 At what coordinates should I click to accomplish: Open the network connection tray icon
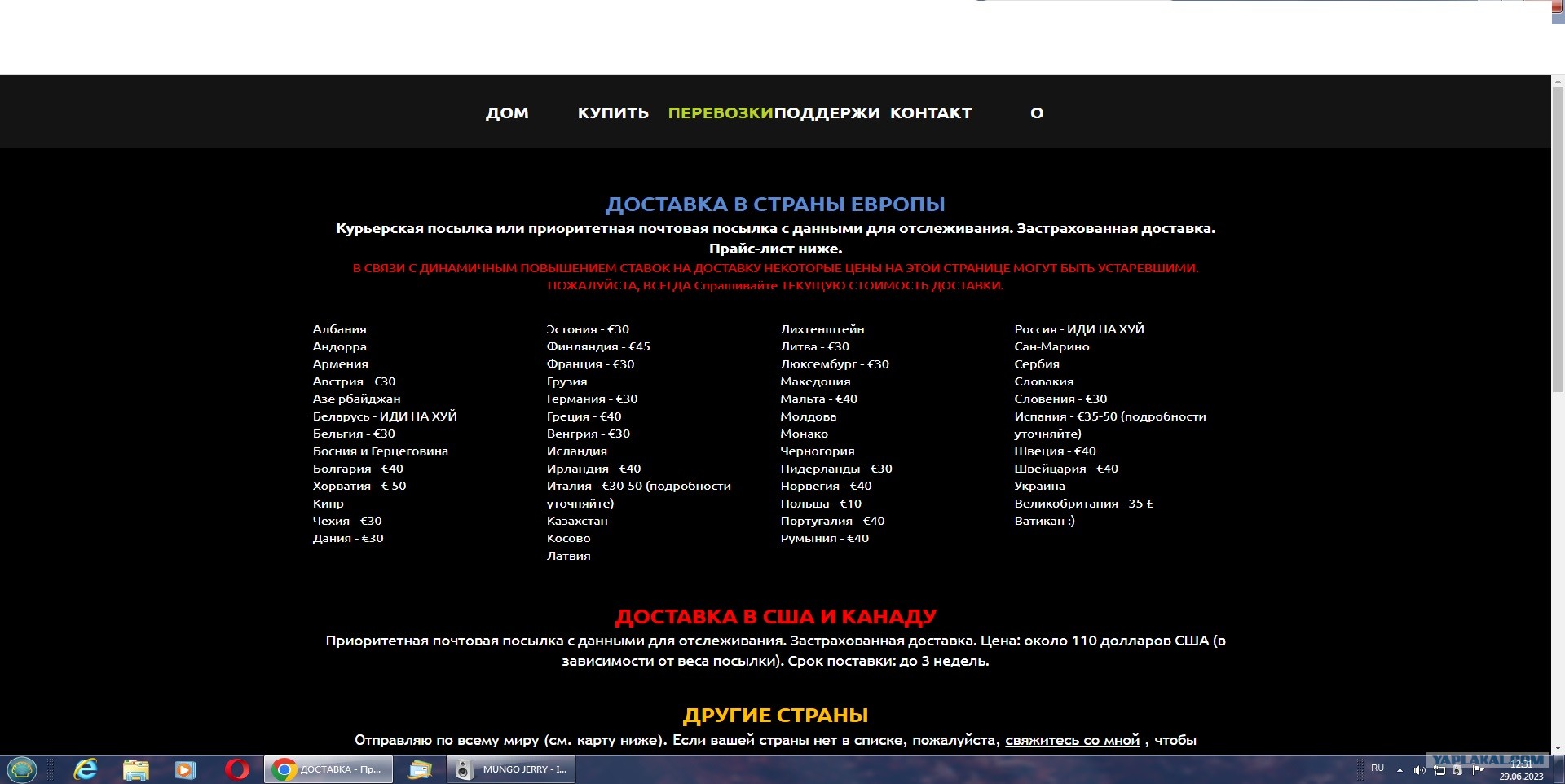click(x=1439, y=770)
